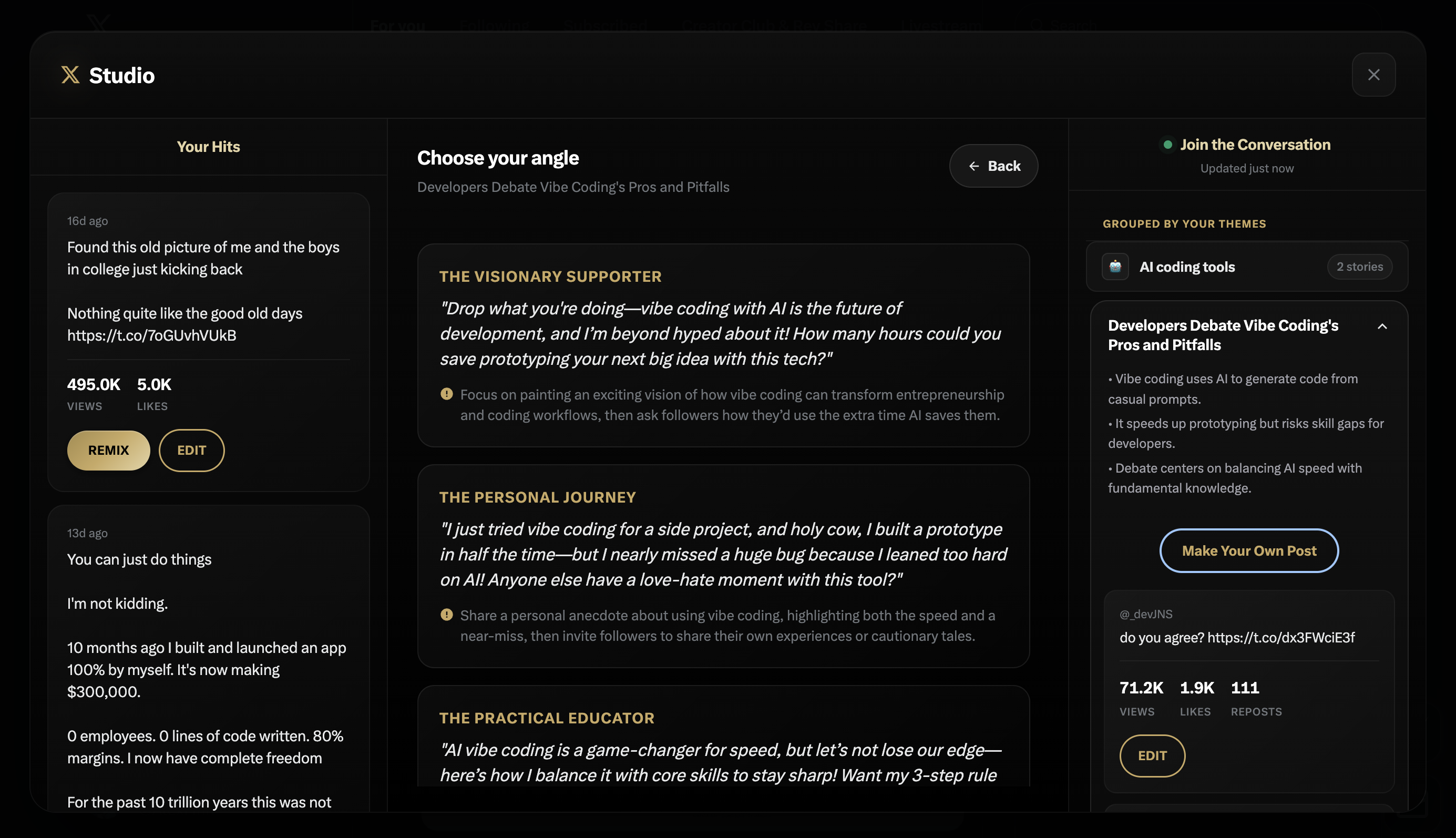Go back using the Back button
The width and height of the screenshot is (1456, 838).
[993, 166]
